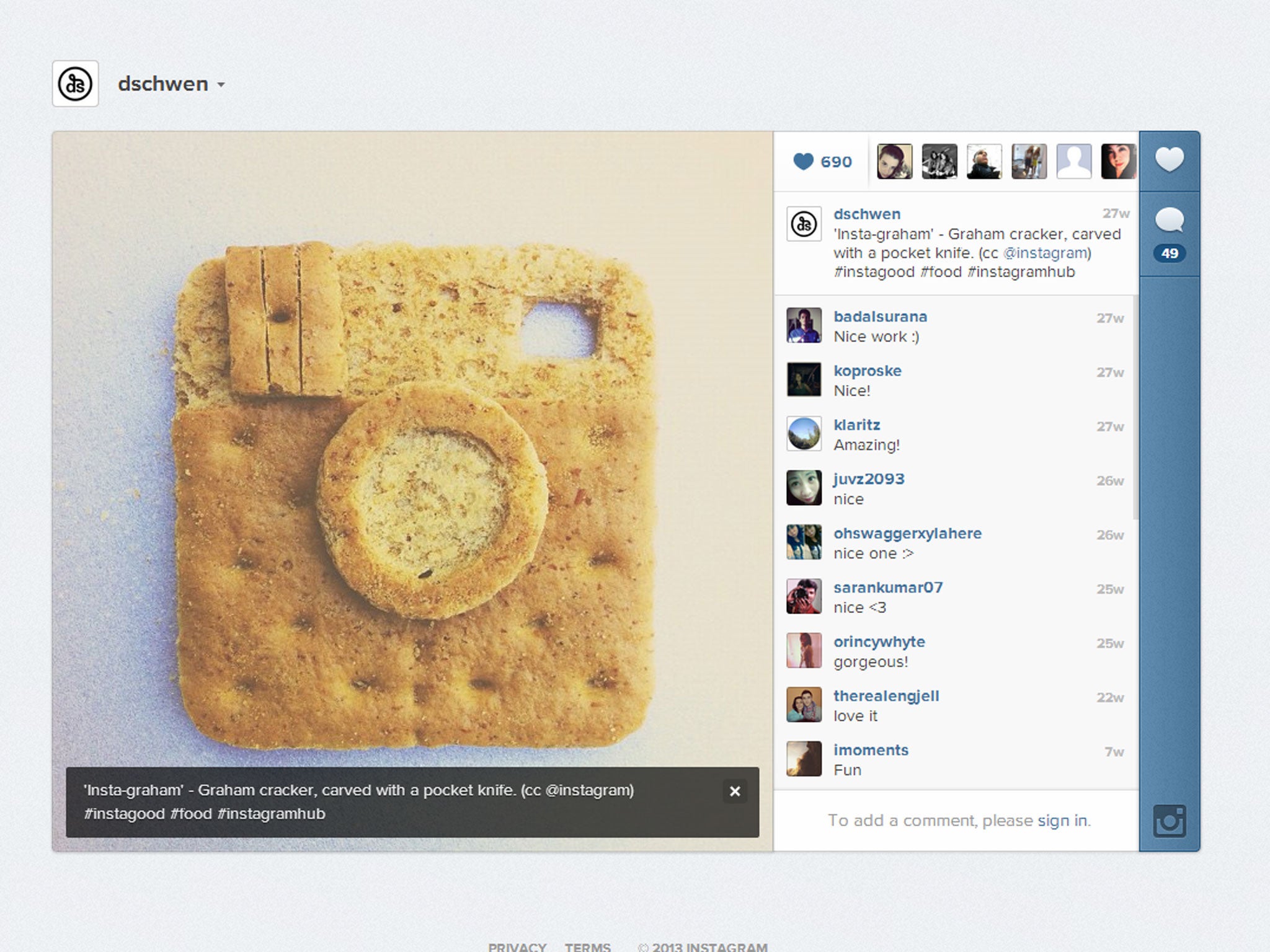Image resolution: width=1270 pixels, height=952 pixels.
Task: Click the Instagram camera logo icon
Action: pyautogui.click(x=1169, y=821)
